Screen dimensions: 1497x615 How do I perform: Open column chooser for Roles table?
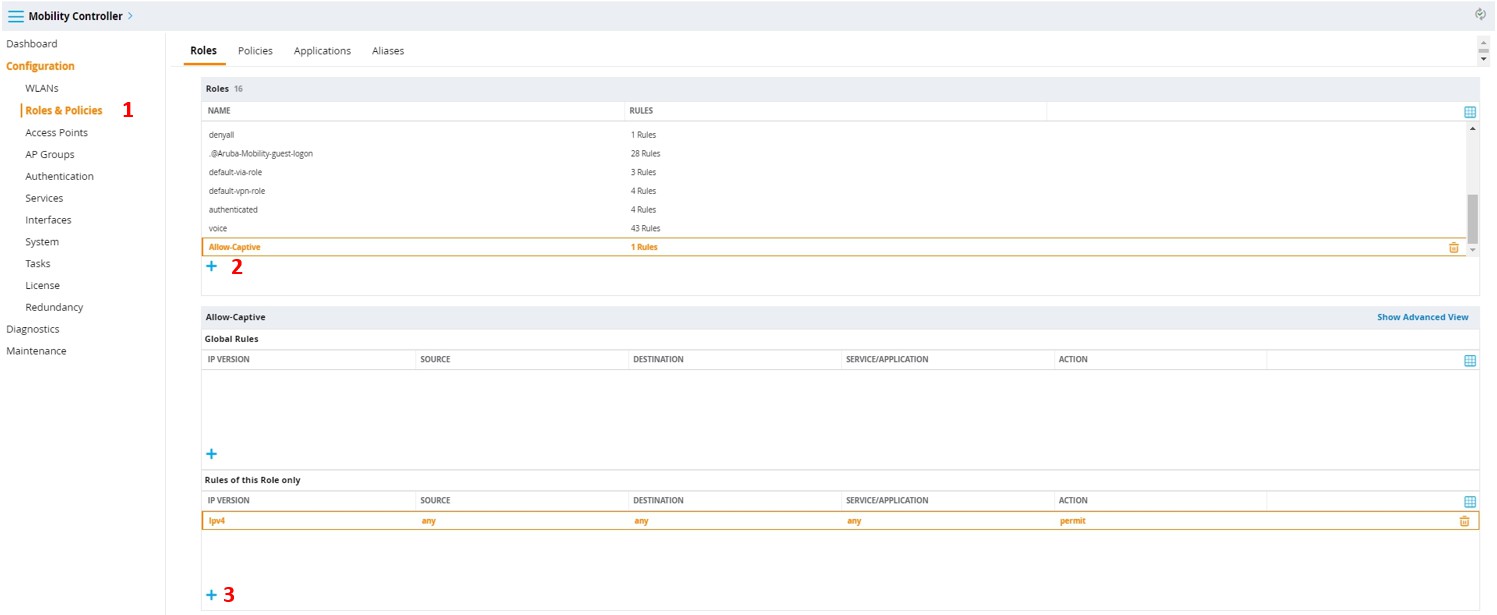pyautogui.click(x=1469, y=112)
